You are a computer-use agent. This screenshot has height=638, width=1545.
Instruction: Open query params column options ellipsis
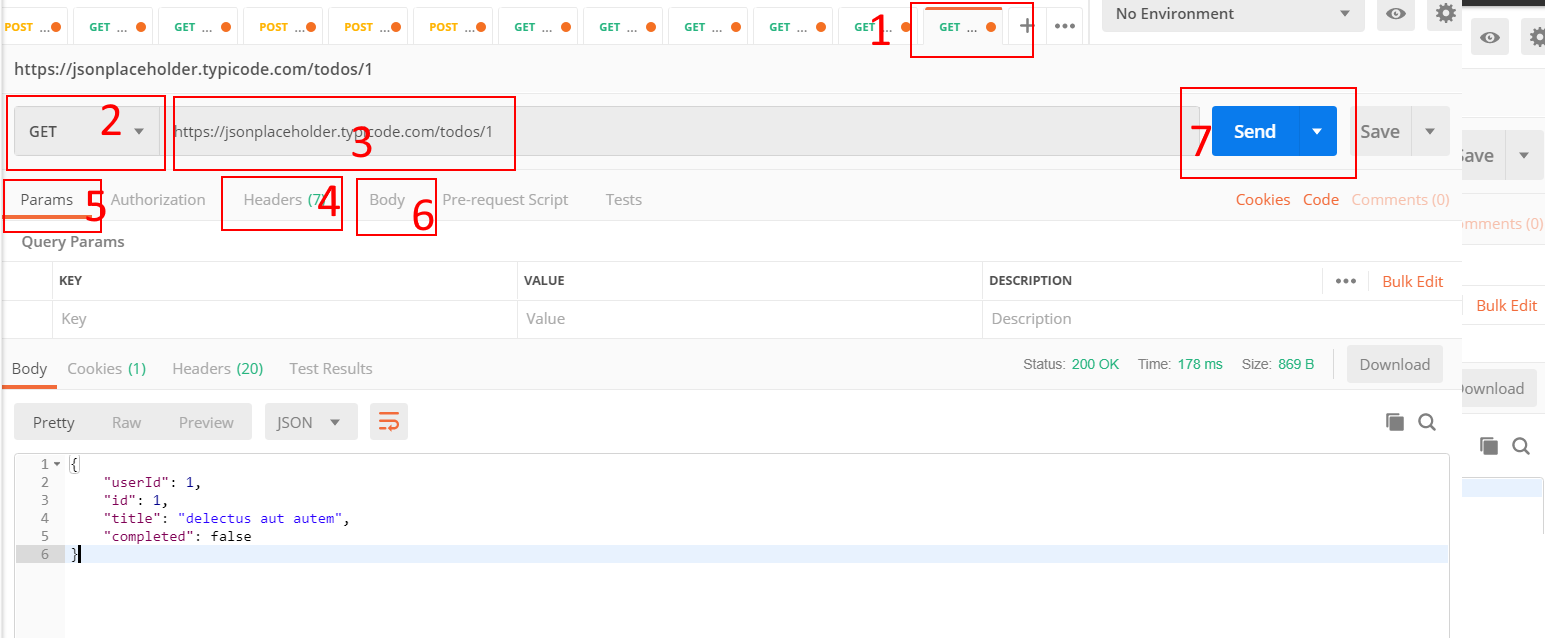[x=1346, y=281]
